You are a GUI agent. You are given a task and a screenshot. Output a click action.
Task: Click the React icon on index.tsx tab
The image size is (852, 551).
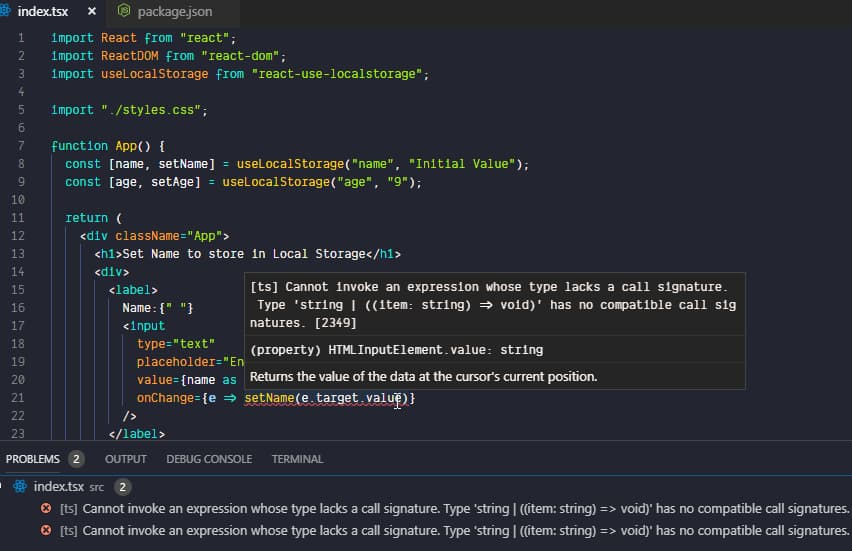[10, 12]
